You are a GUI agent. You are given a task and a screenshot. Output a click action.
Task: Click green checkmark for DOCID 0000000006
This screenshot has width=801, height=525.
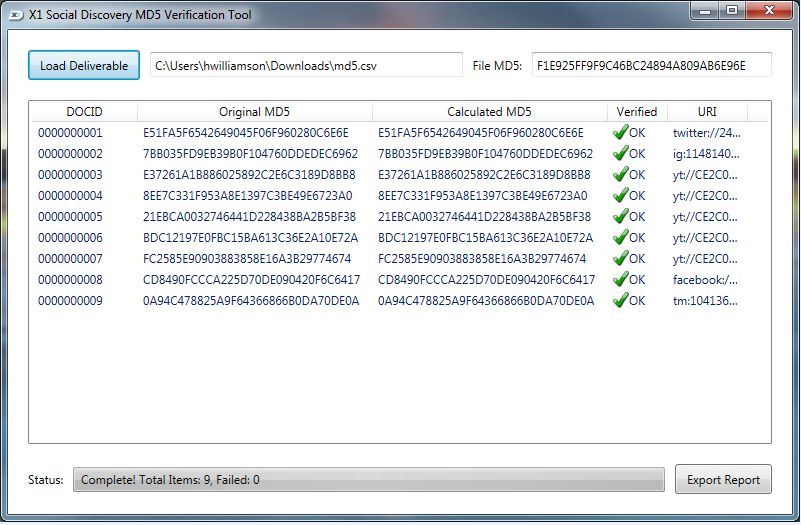coord(620,238)
